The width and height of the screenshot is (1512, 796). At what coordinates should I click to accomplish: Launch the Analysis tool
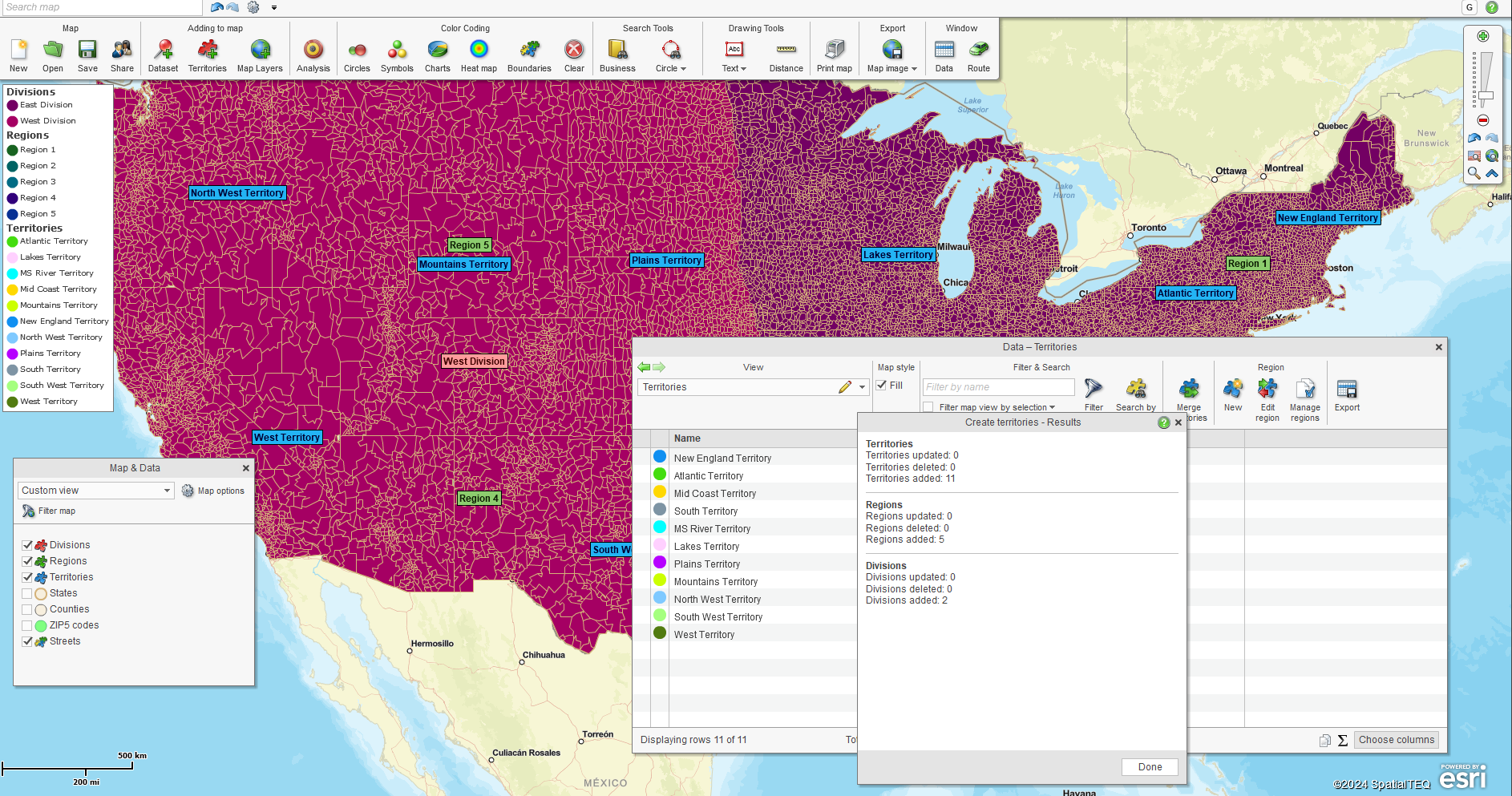click(313, 56)
